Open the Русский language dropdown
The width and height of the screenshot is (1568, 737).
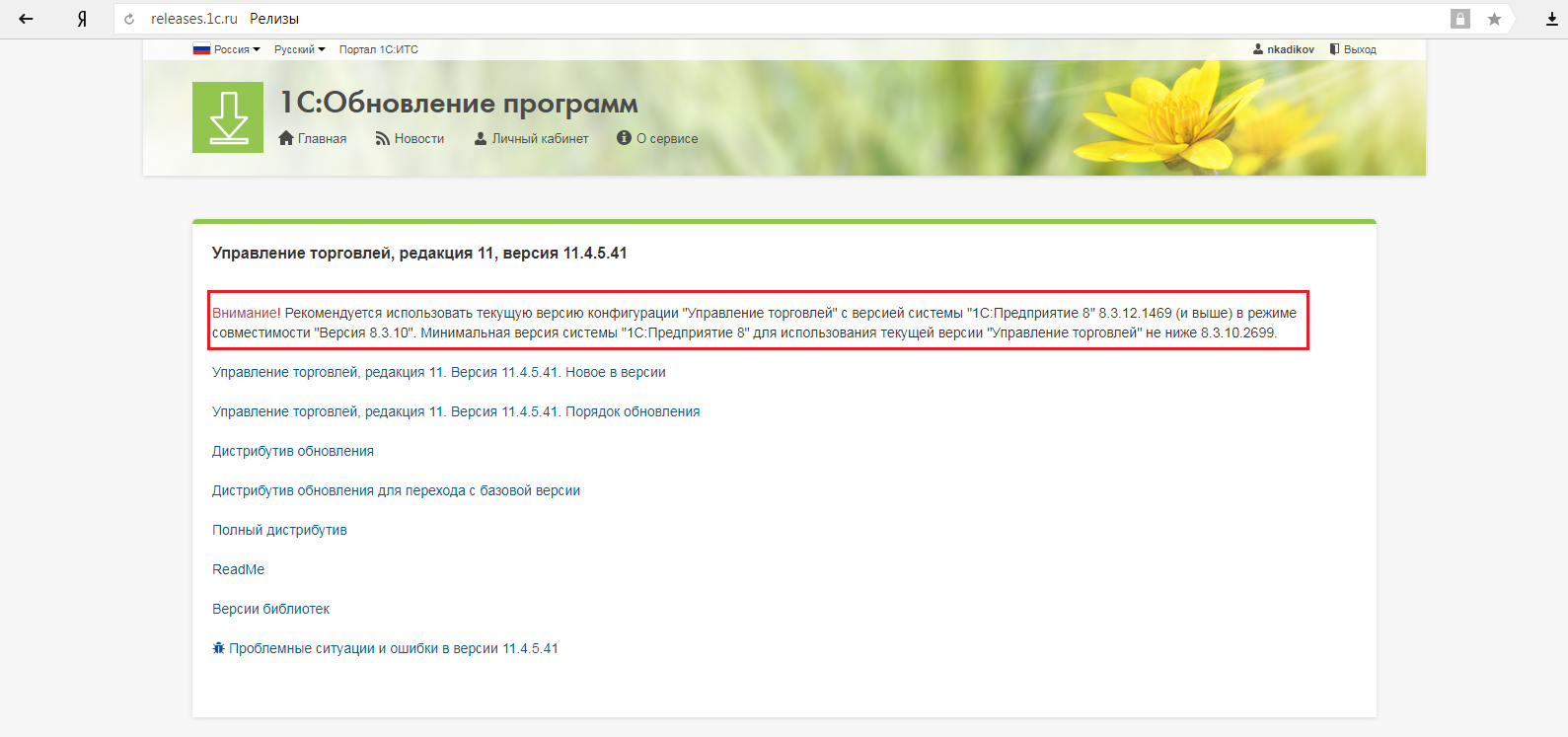[x=299, y=49]
